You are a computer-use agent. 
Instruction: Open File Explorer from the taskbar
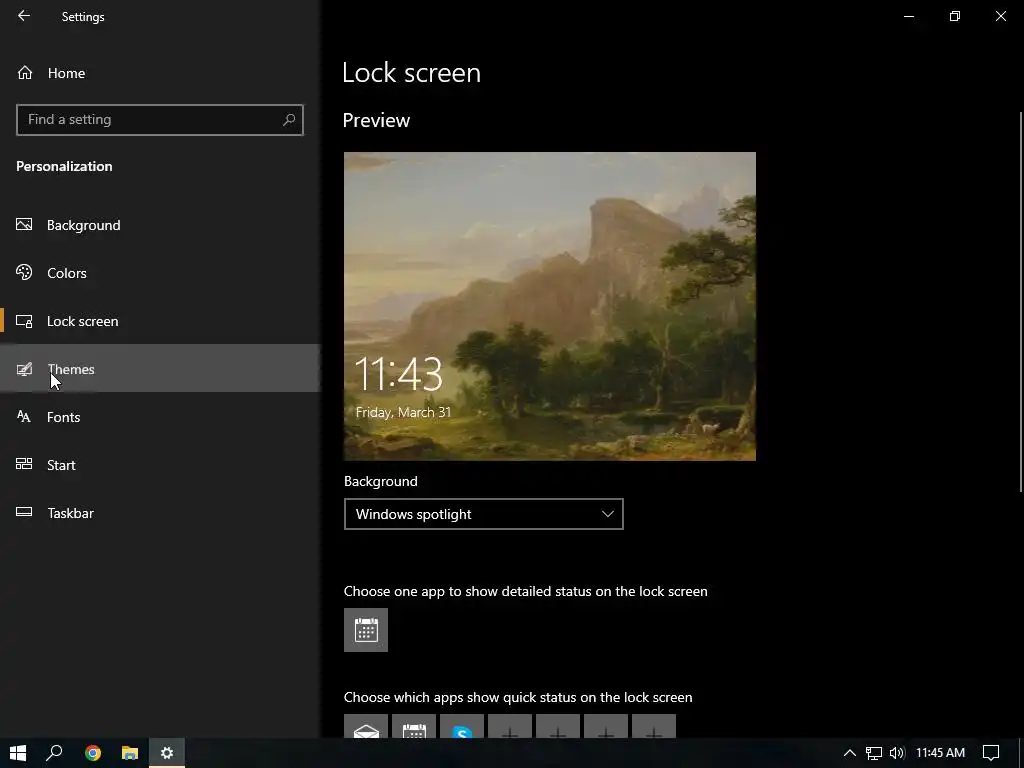pyautogui.click(x=130, y=753)
